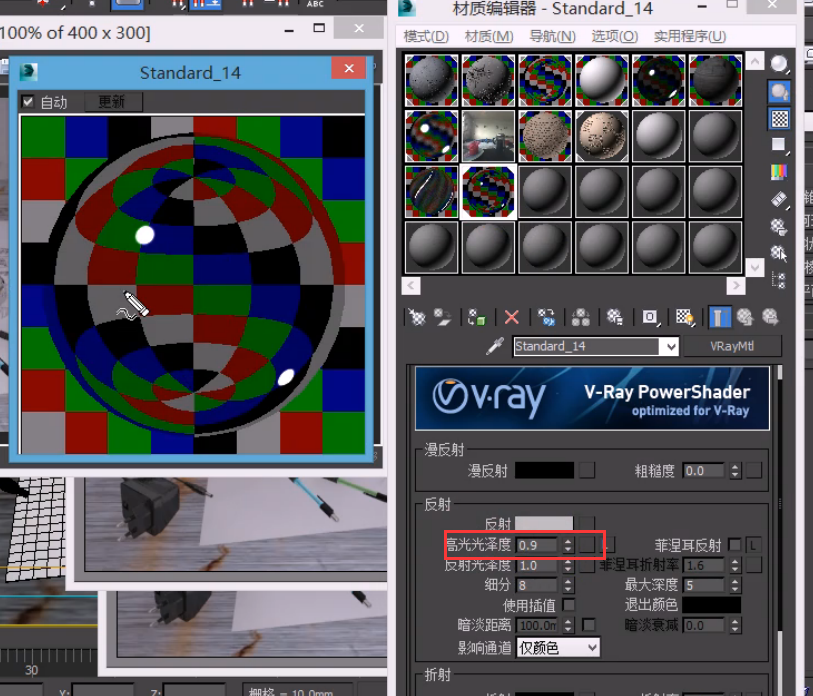
Task: Toggle the 自动 checkbox in preview window
Action: pyautogui.click(x=28, y=102)
